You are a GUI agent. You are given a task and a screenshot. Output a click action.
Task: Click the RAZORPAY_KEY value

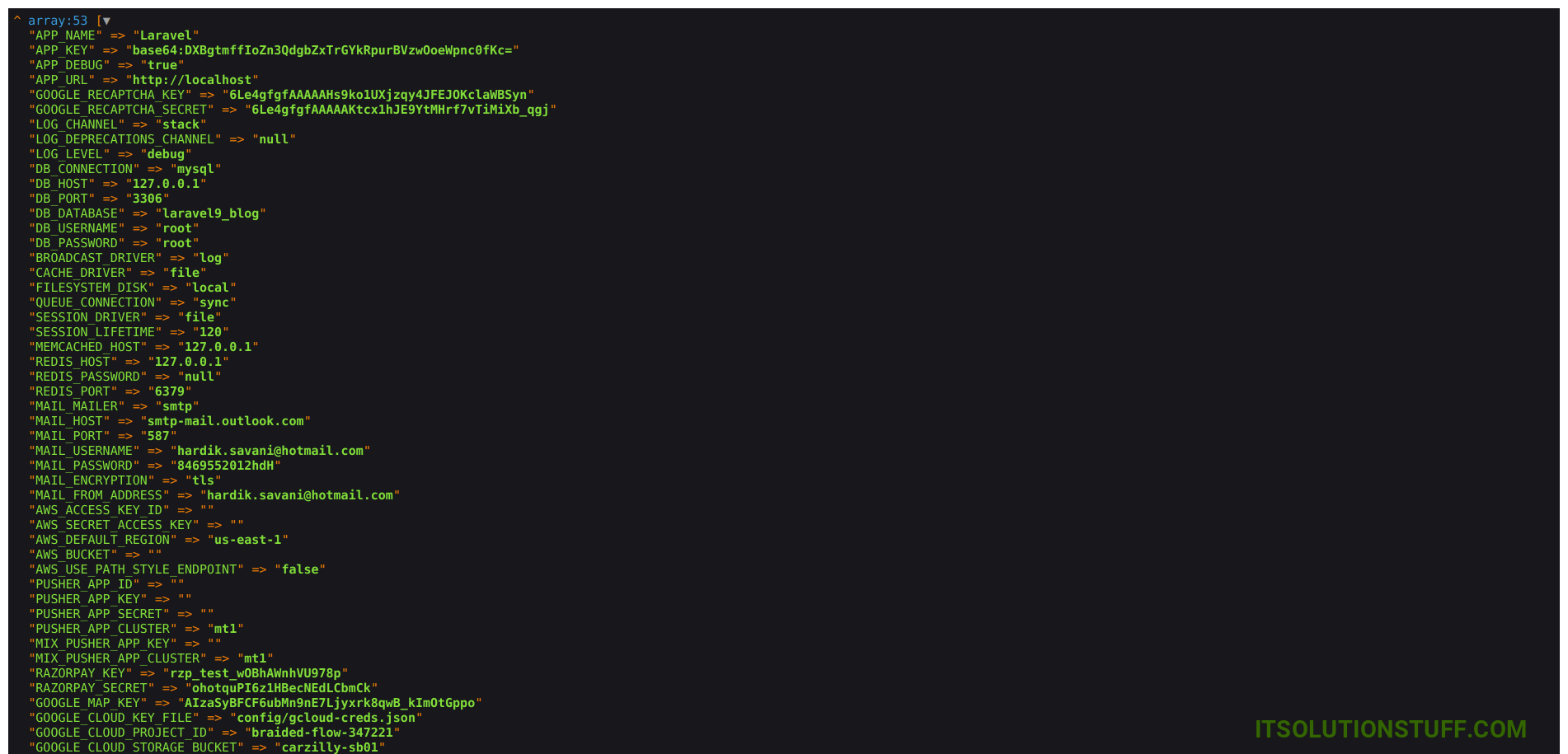click(255, 673)
